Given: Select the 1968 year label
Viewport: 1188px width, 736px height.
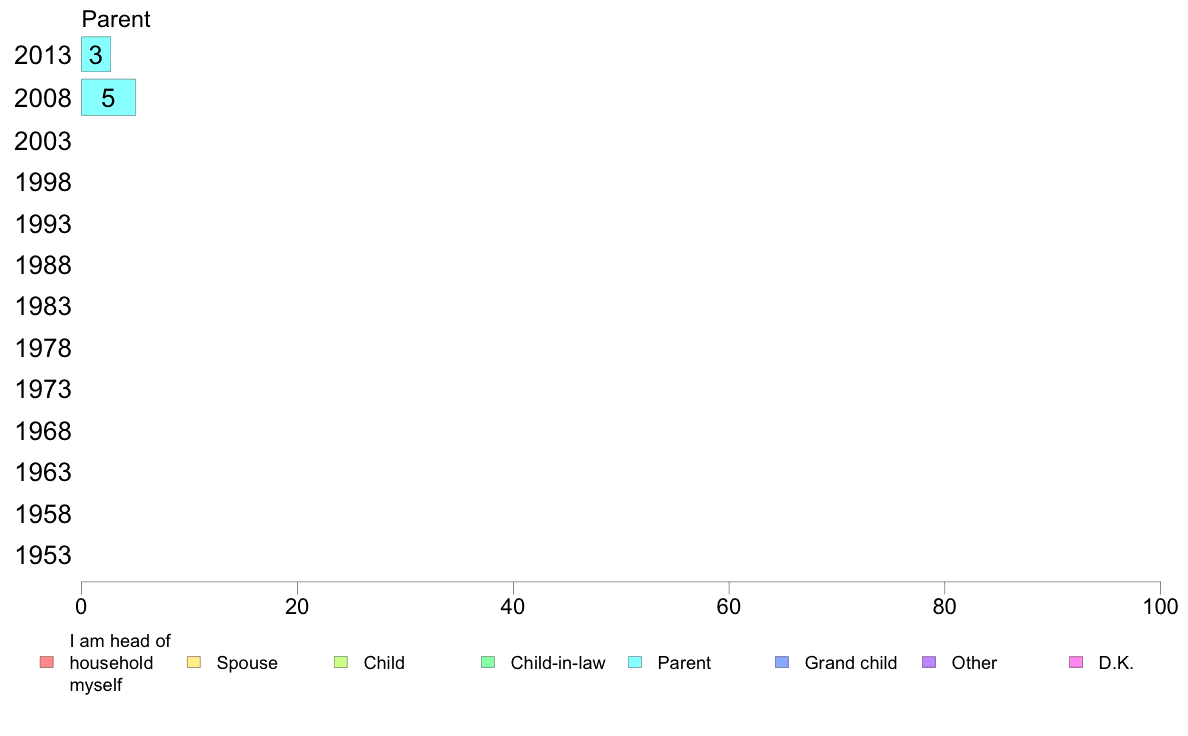Looking at the screenshot, I should tap(43, 431).
